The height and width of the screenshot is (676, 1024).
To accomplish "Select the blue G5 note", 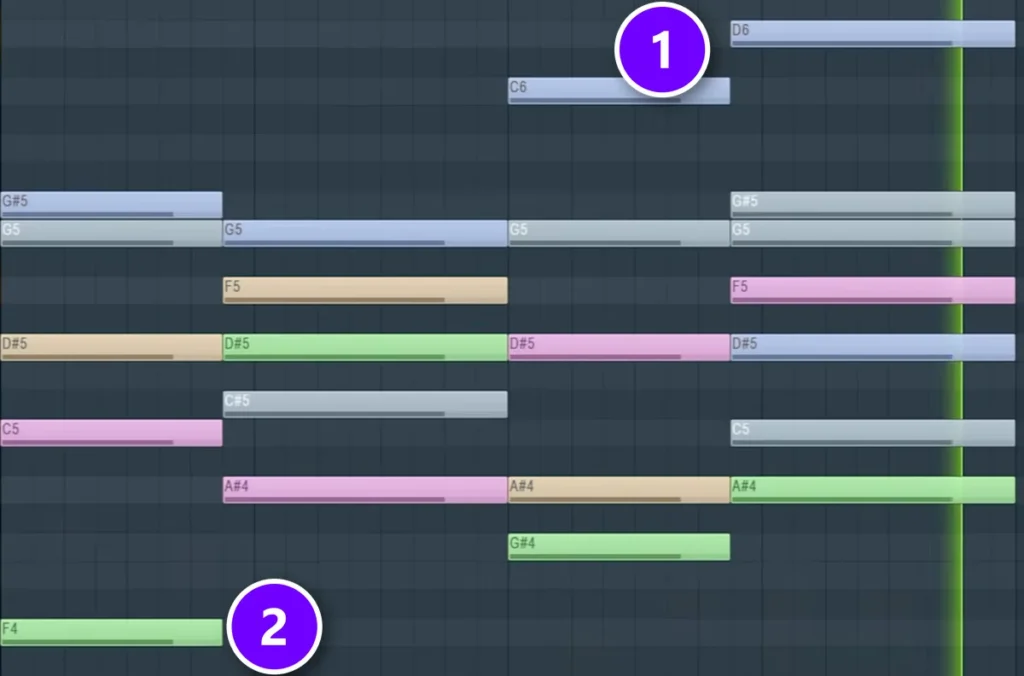I will 365,233.
